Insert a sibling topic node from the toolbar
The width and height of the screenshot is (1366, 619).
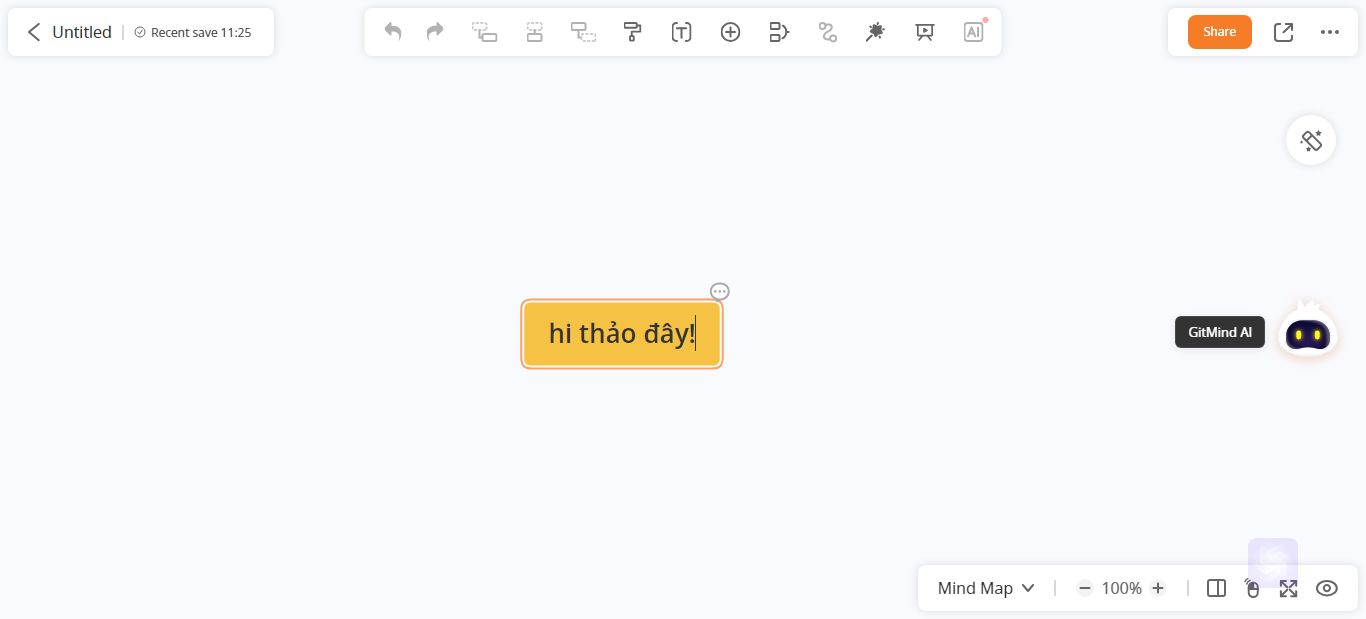pos(535,32)
